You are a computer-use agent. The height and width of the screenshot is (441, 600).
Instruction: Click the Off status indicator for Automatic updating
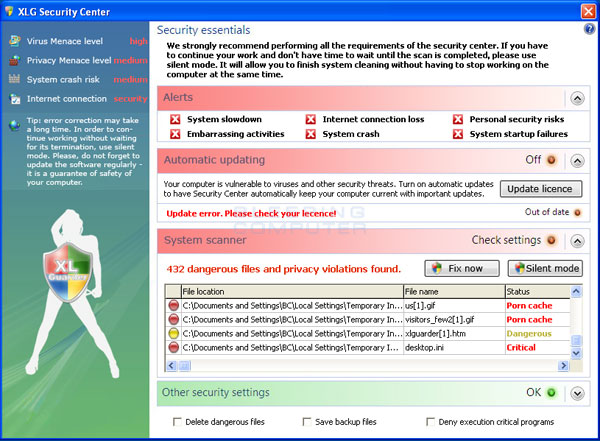point(551,160)
